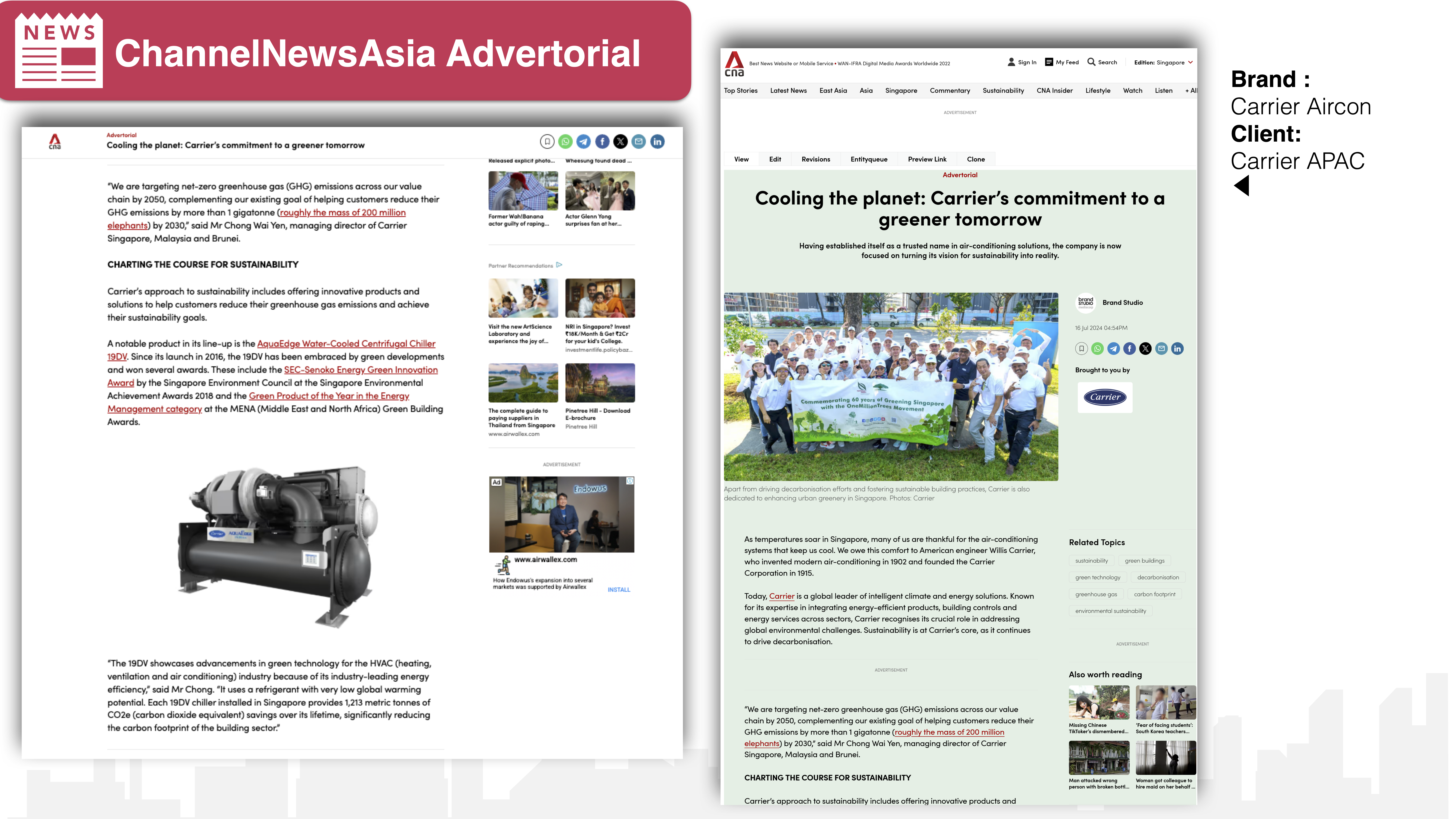
Task: Select the green buildings related topic tag
Action: click(x=1145, y=561)
